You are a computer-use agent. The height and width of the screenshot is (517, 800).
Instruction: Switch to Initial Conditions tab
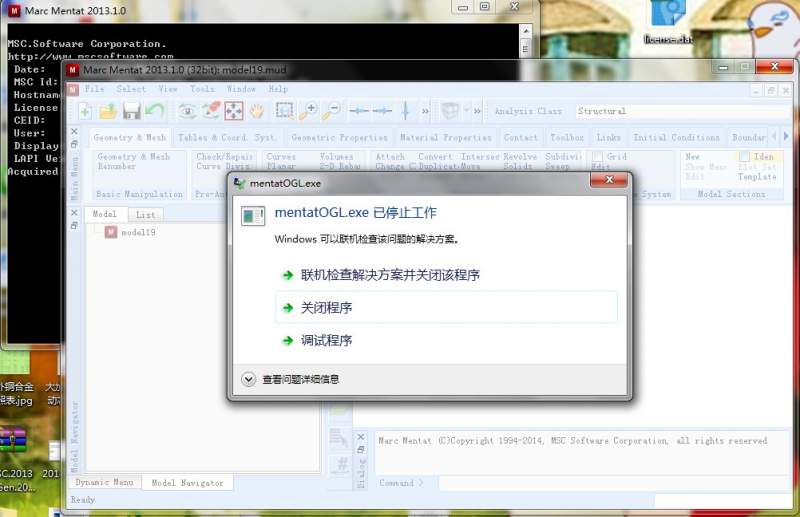(676, 137)
